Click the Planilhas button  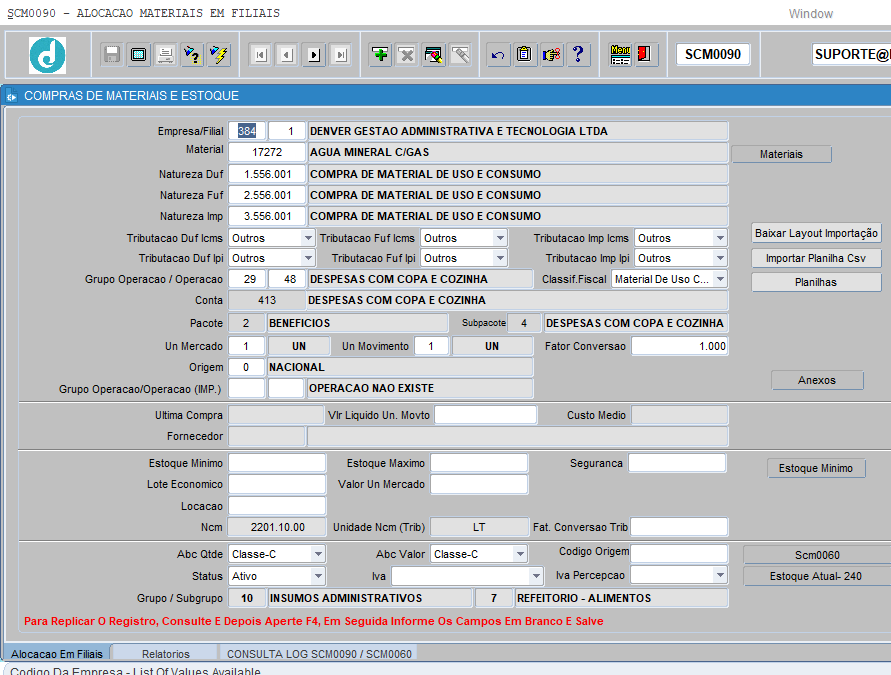click(816, 282)
